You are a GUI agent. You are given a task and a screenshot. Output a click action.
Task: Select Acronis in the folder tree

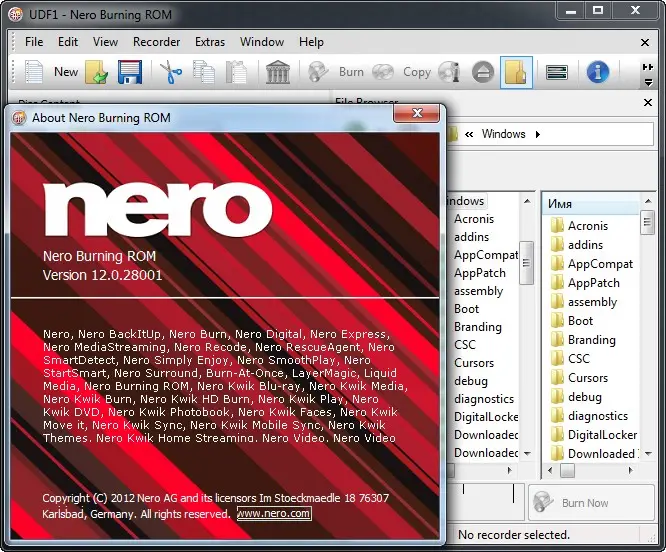474,219
